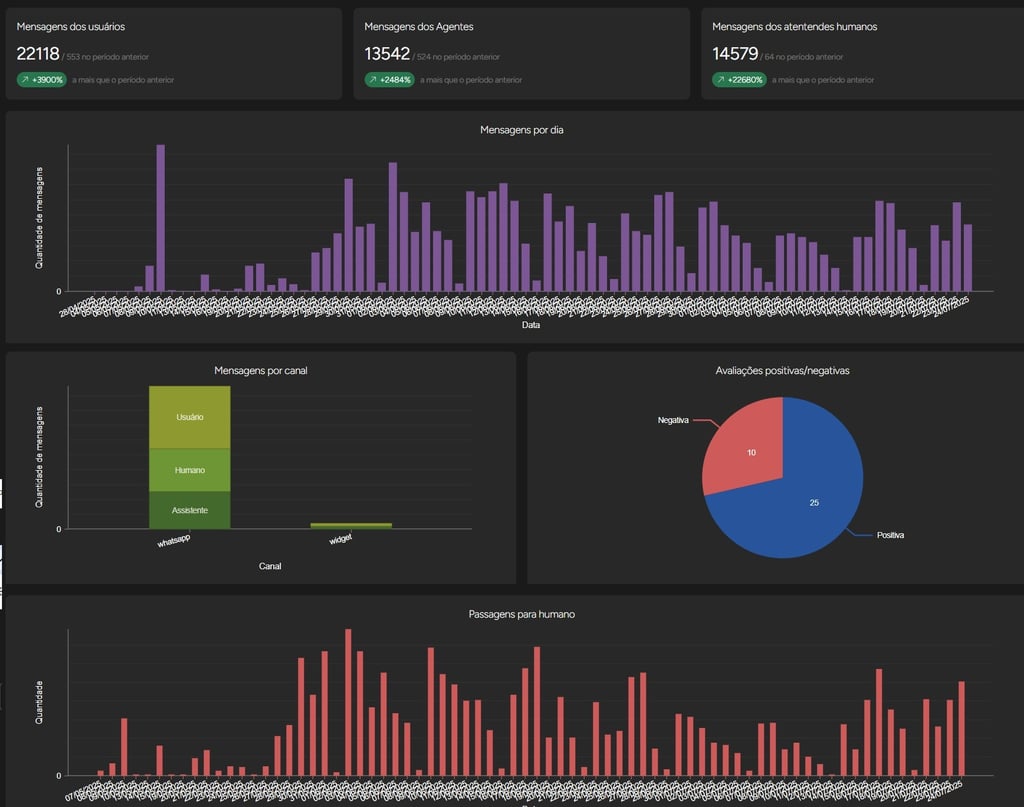Select the 14579 human attendants value
The width and height of the screenshot is (1024, 807).
pyautogui.click(x=735, y=54)
